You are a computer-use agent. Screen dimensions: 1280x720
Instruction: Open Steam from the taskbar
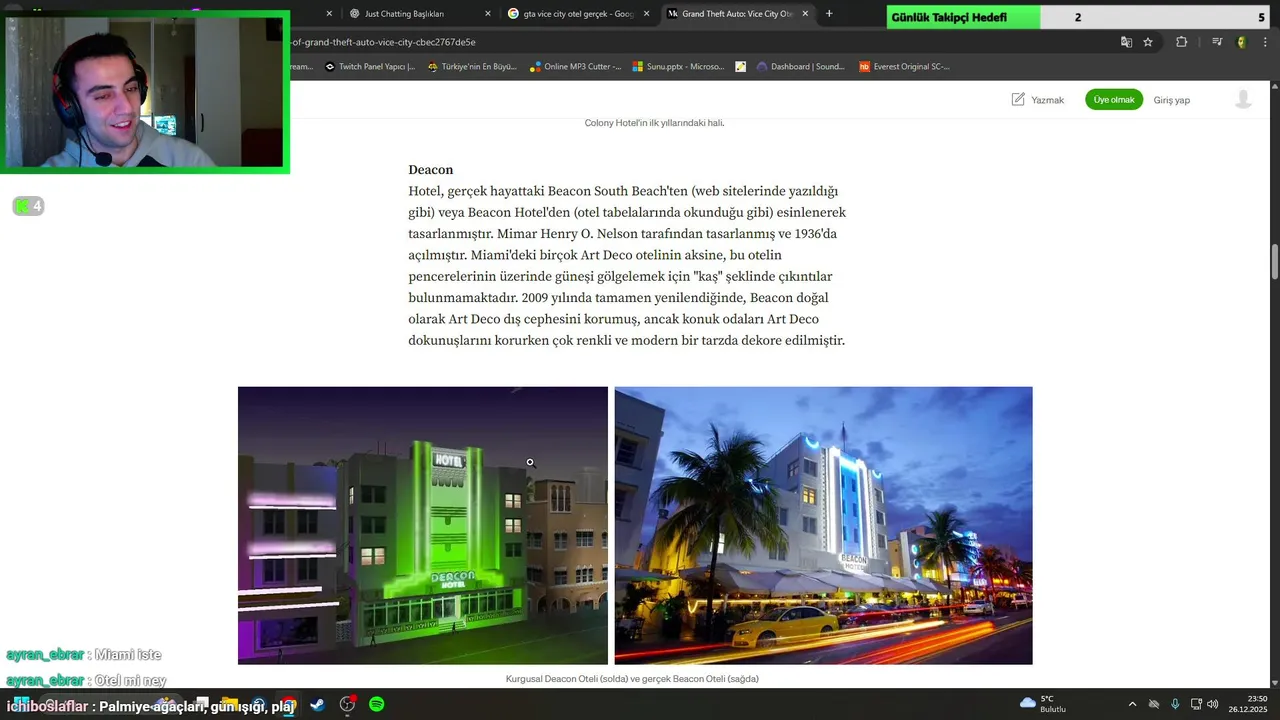(317, 704)
